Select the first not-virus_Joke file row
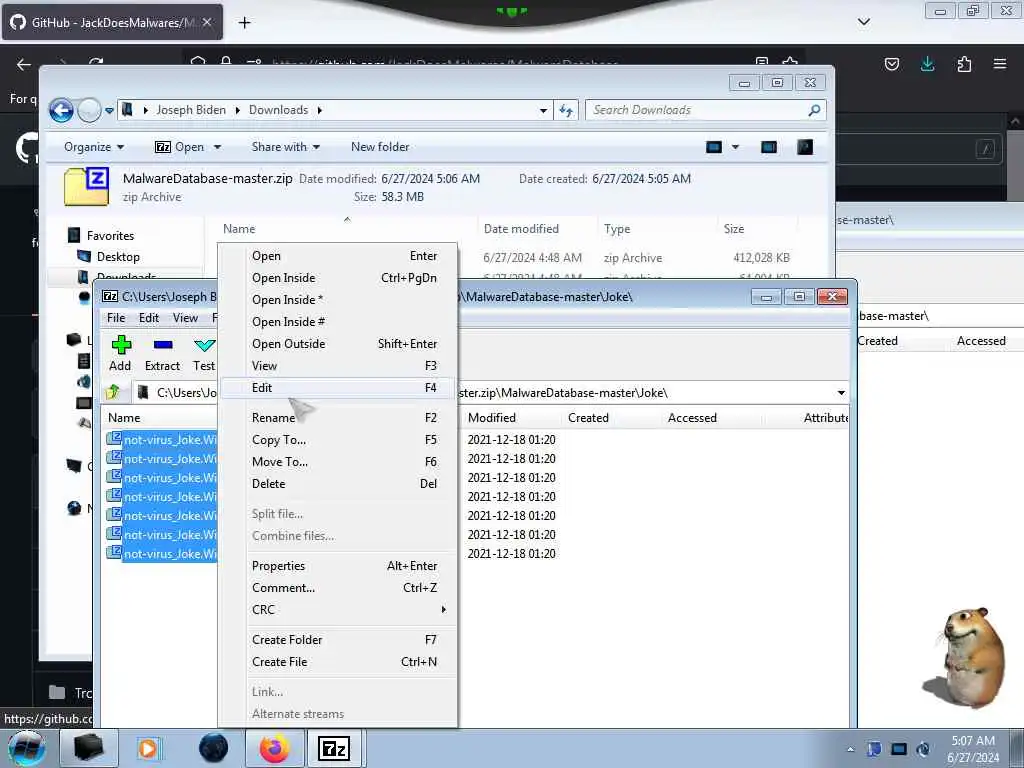This screenshot has height=768, width=1024. [x=161, y=440]
